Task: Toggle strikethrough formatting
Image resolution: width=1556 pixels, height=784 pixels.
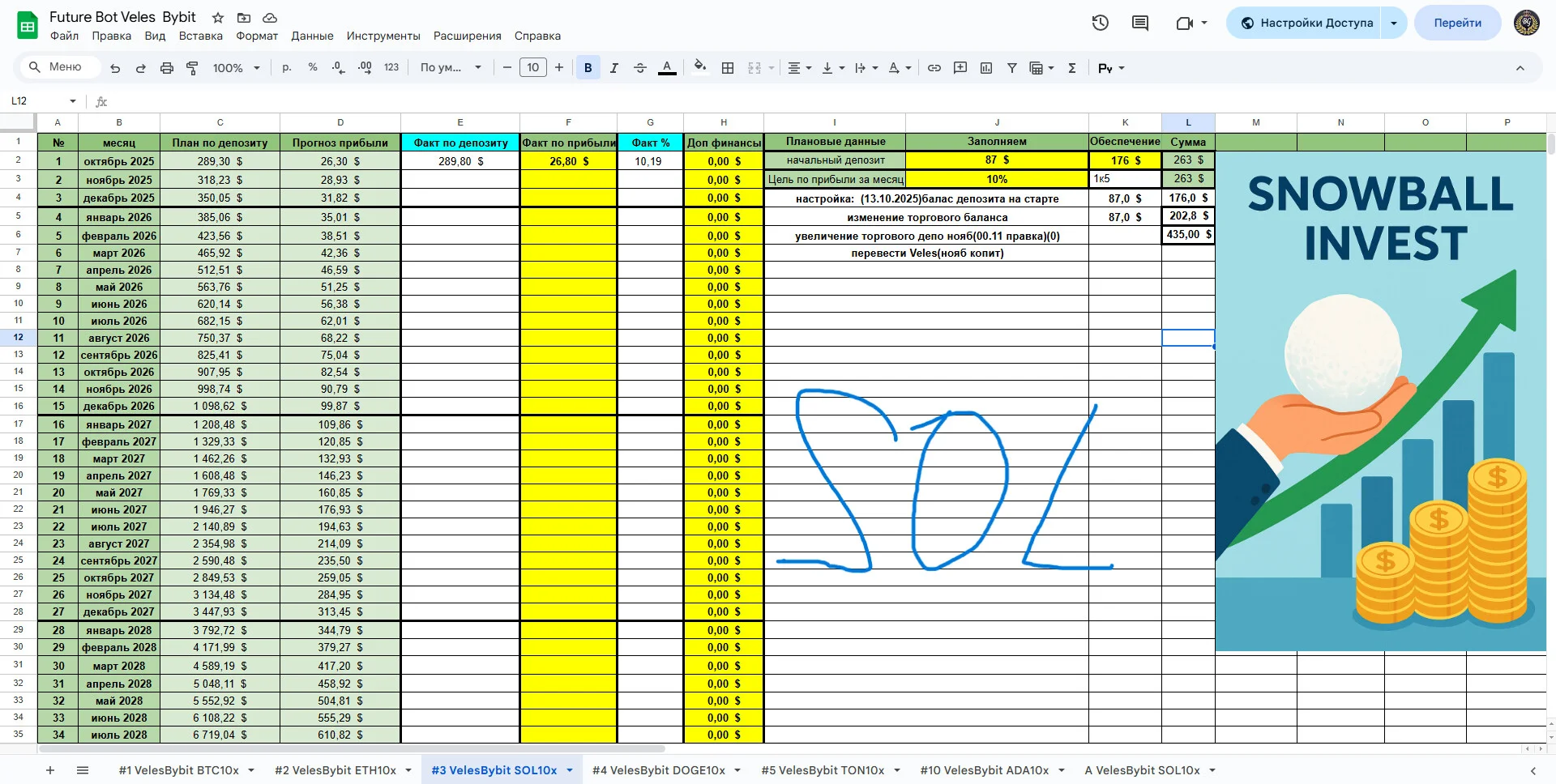Action: 640,68
